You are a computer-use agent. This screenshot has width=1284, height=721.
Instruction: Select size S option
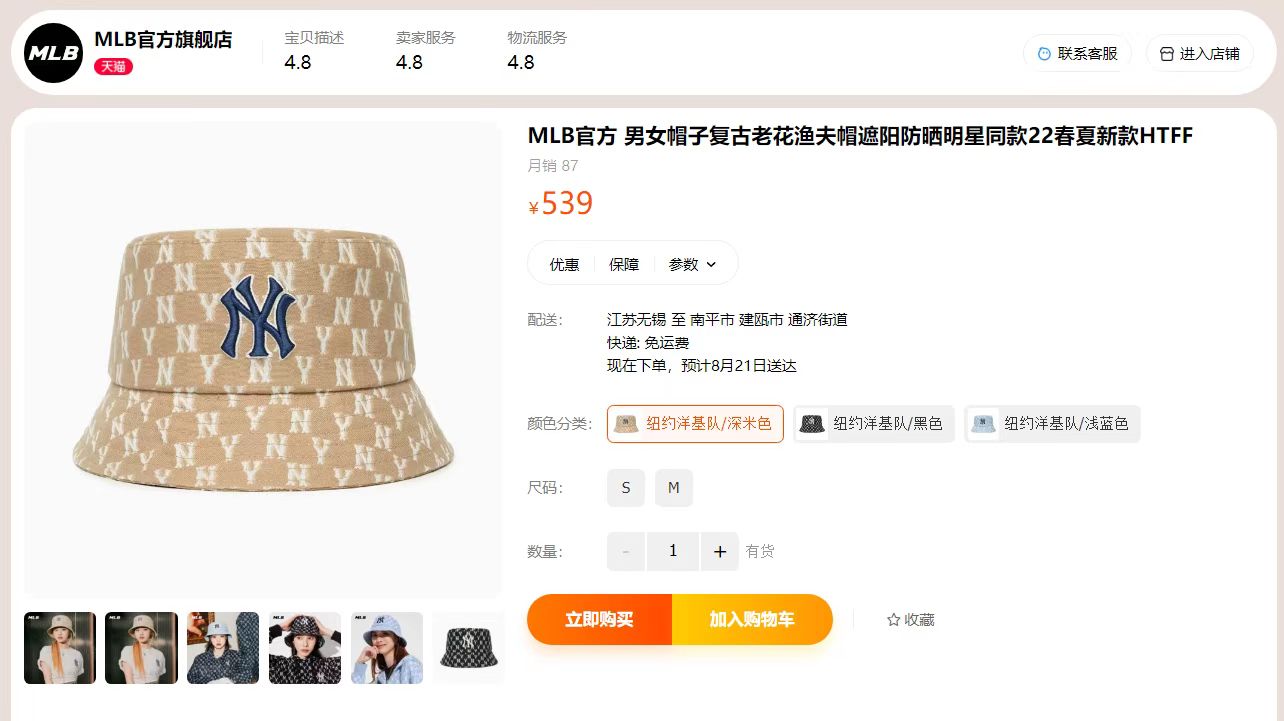[x=626, y=488]
